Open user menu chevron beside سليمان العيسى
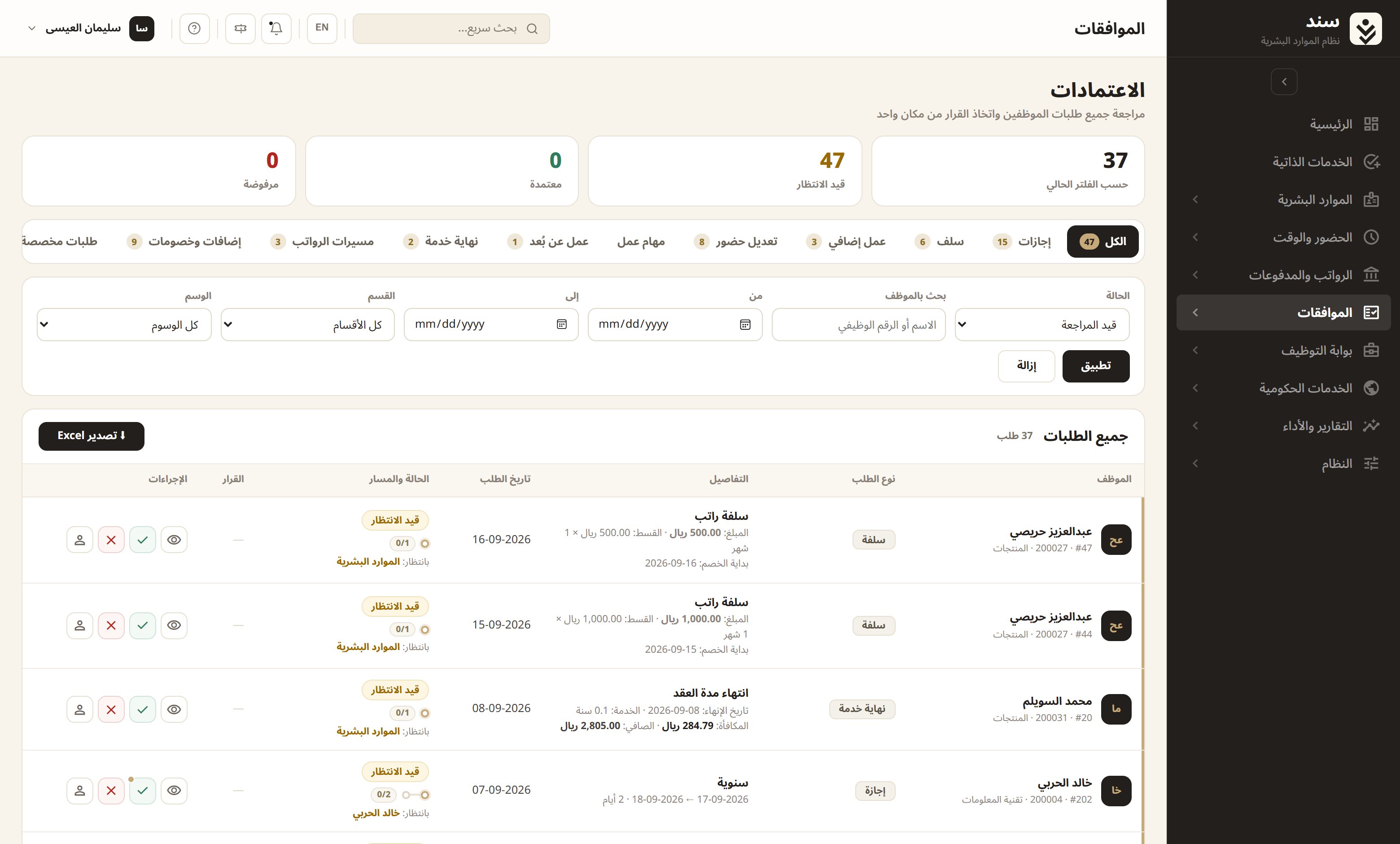The image size is (1400, 844). [32, 28]
